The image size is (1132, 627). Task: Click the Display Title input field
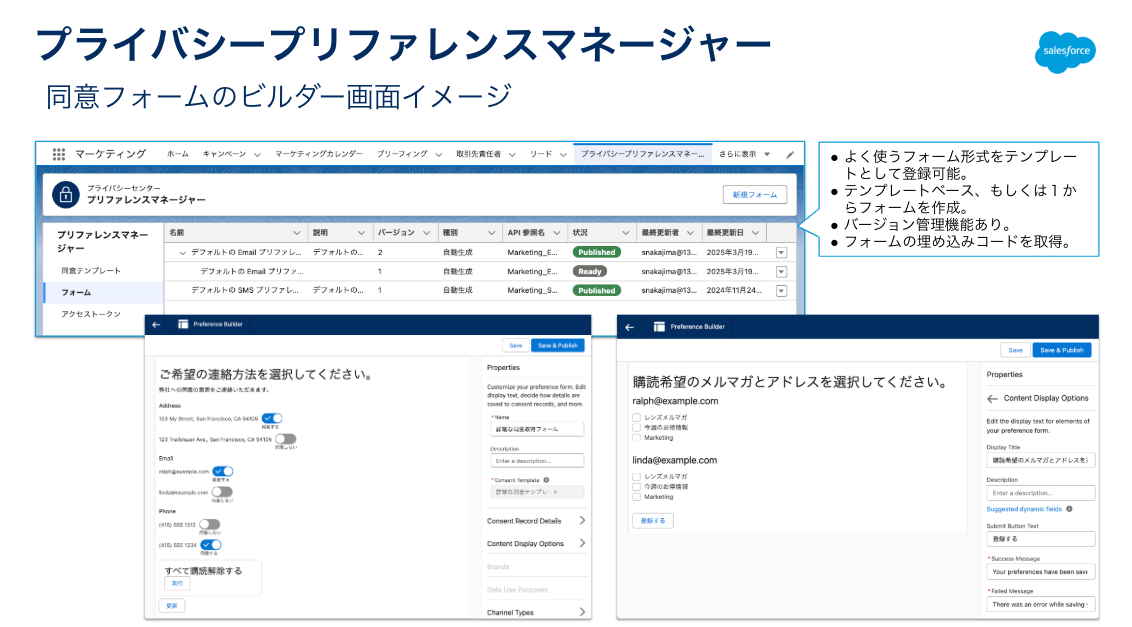[x=1040, y=460]
